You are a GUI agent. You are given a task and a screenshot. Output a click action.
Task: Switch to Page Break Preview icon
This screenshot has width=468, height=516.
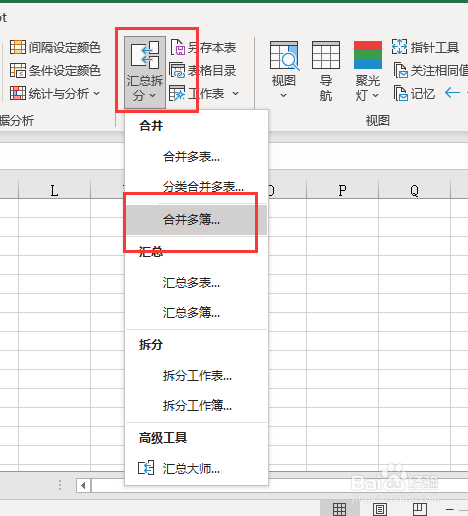[420, 509]
